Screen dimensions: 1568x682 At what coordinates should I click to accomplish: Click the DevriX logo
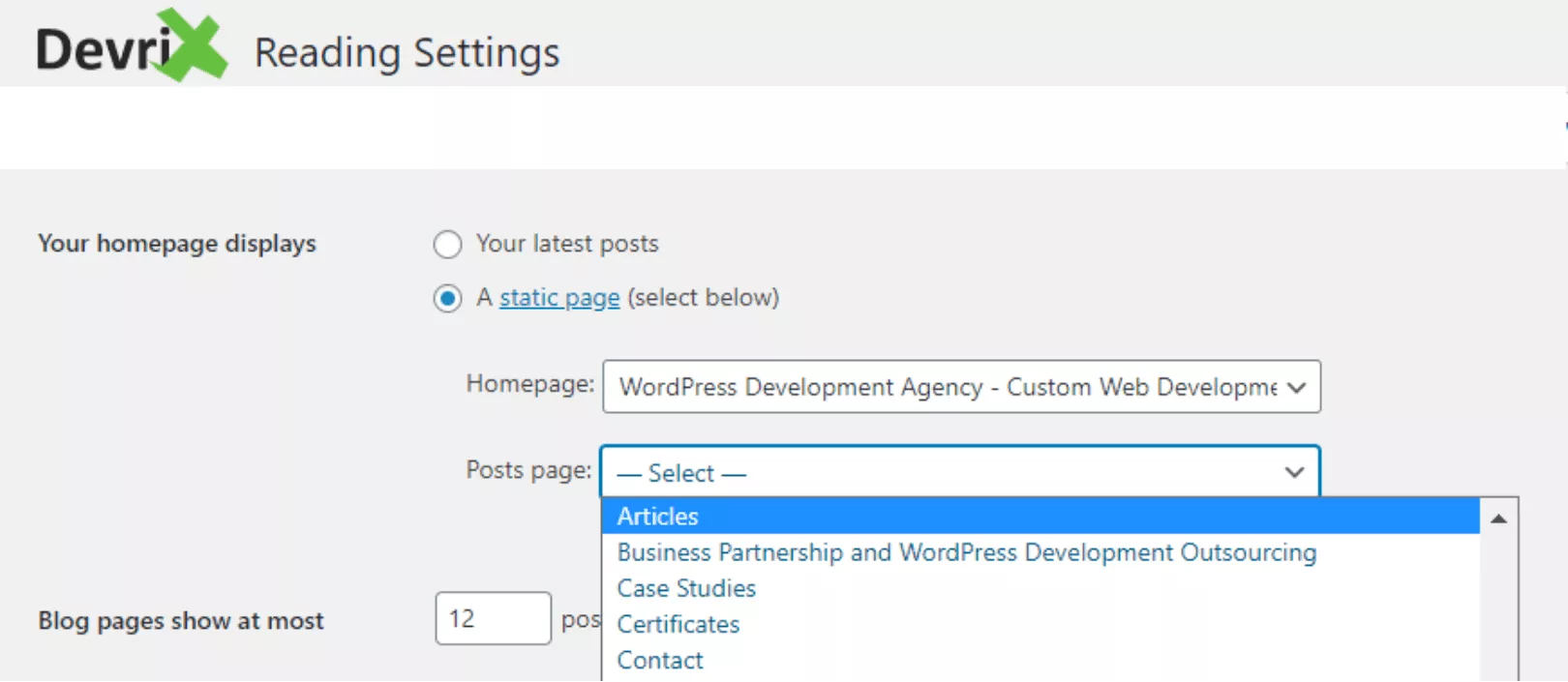[x=132, y=46]
